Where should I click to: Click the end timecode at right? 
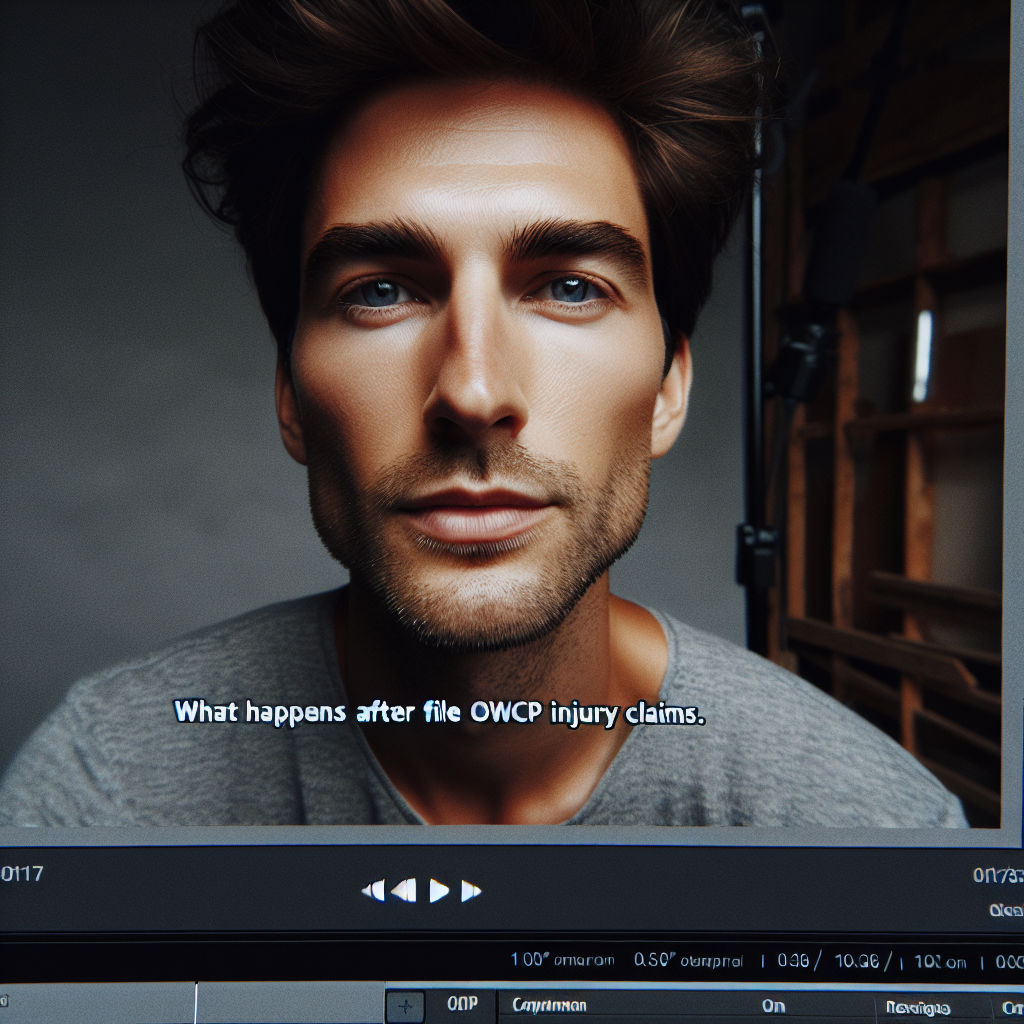pos(997,875)
